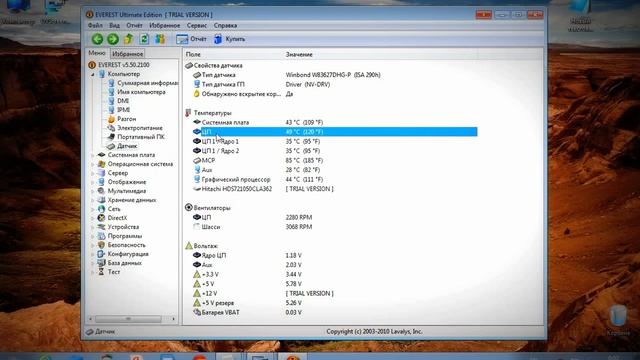Click the Refresh toolbar icon
The height and width of the screenshot is (360, 640).
point(144,39)
